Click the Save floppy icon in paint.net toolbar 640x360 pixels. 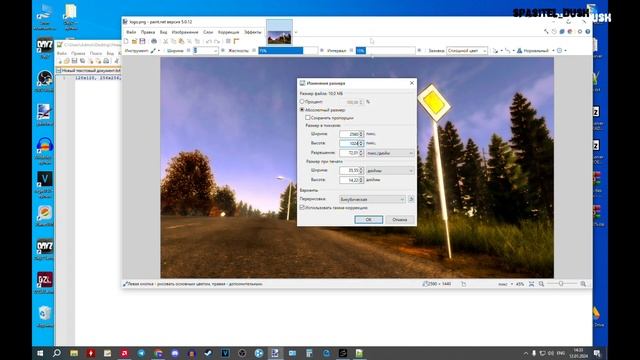tap(142, 41)
